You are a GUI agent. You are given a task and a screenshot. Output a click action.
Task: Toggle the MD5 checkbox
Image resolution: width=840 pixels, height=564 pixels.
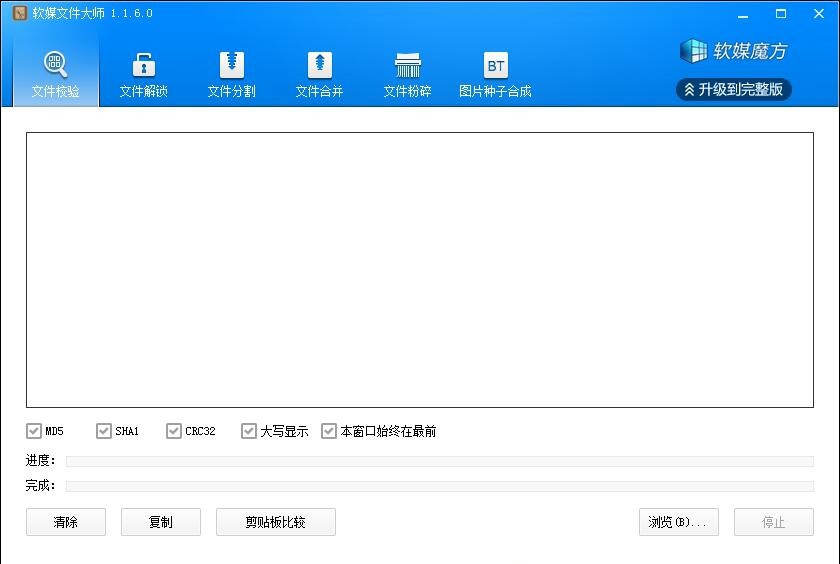[34, 431]
